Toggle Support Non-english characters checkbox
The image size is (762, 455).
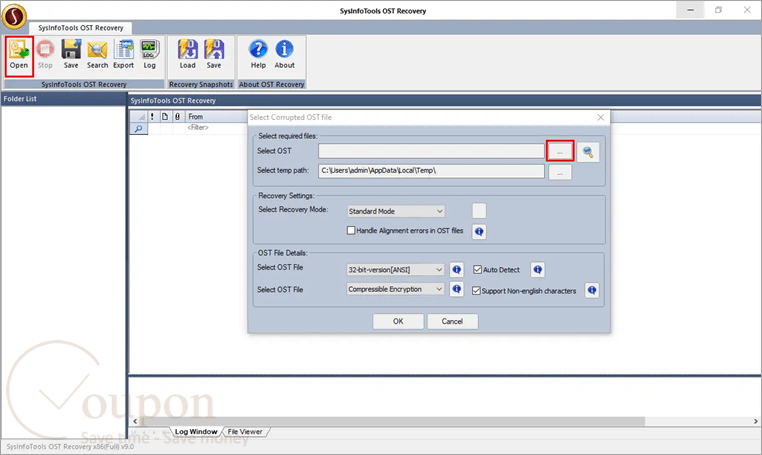[476, 291]
